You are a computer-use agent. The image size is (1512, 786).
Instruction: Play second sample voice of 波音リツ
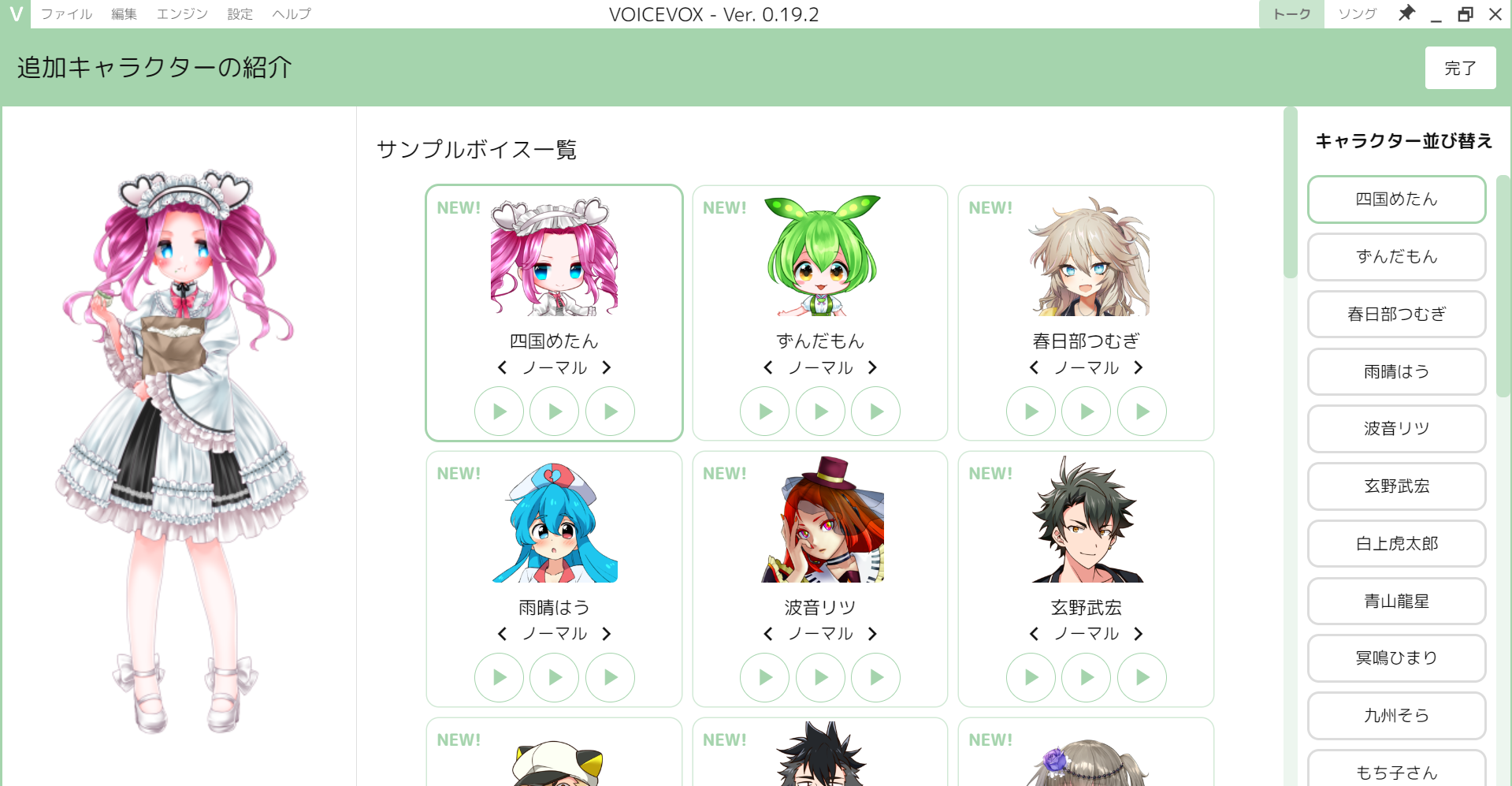(x=820, y=677)
